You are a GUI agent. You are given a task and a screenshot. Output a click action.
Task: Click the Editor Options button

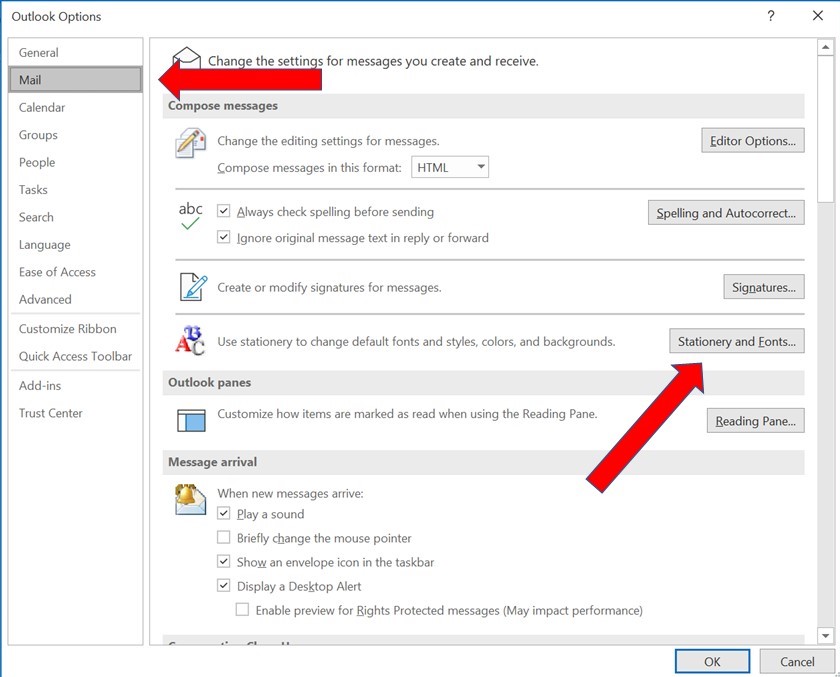pyautogui.click(x=753, y=140)
